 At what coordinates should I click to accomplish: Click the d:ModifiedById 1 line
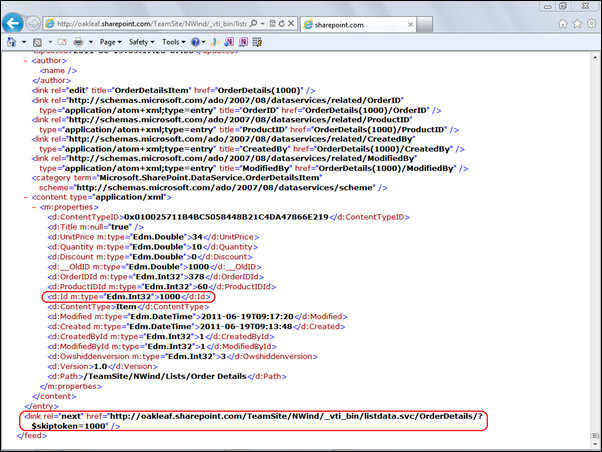(162, 347)
